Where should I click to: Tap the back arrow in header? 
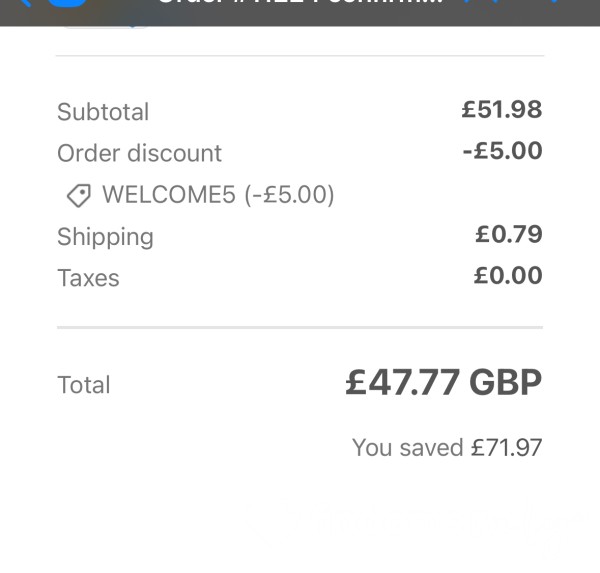(24, 3)
